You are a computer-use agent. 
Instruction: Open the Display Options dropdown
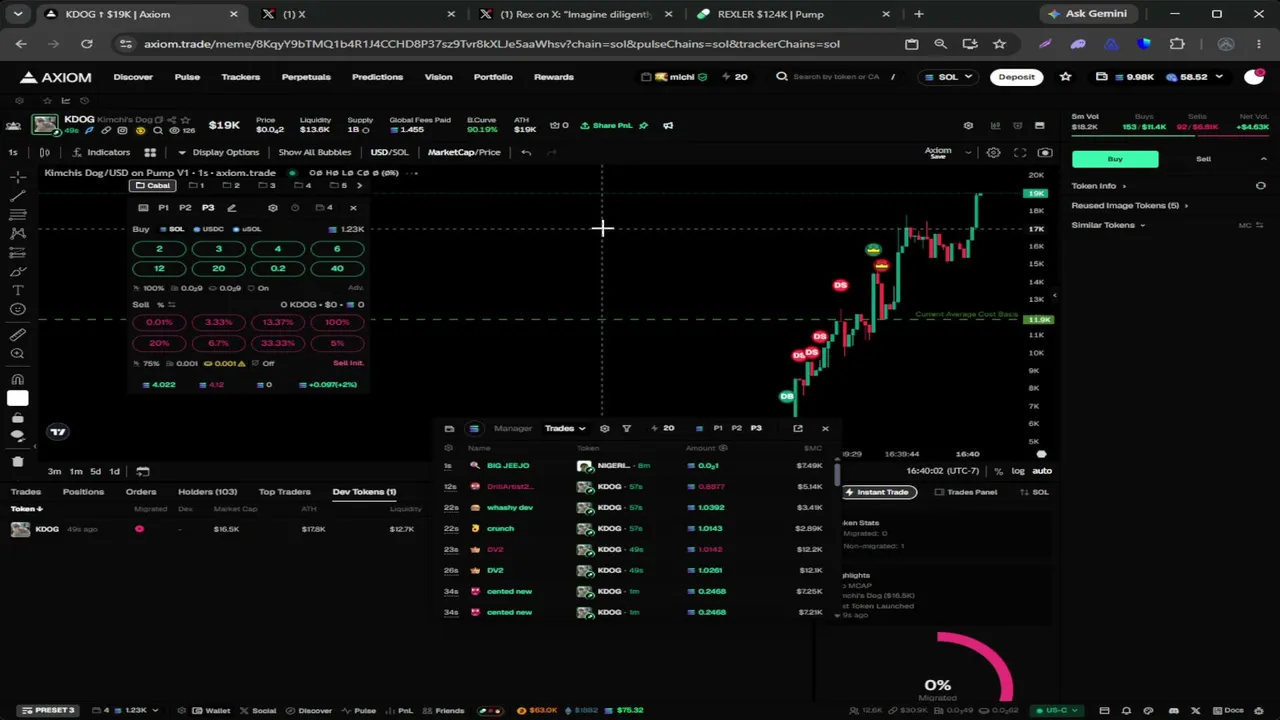pos(219,152)
